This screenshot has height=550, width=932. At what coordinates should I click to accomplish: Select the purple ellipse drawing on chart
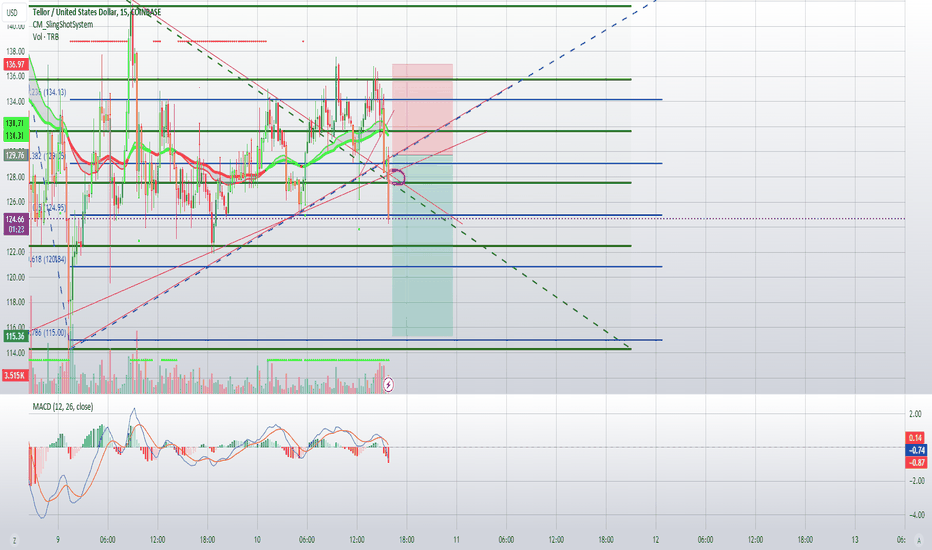(397, 177)
